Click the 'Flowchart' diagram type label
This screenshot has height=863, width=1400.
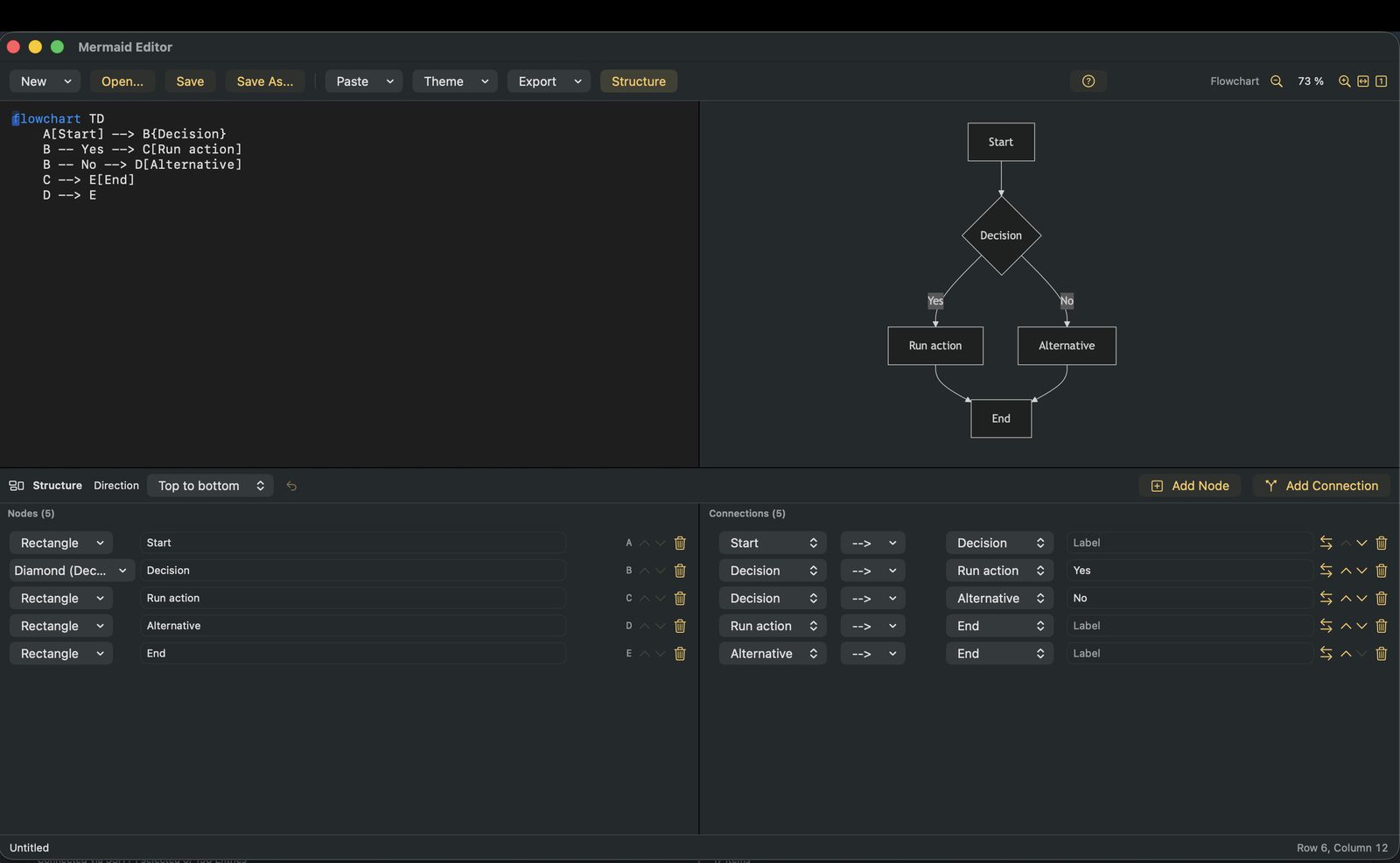tap(1235, 81)
